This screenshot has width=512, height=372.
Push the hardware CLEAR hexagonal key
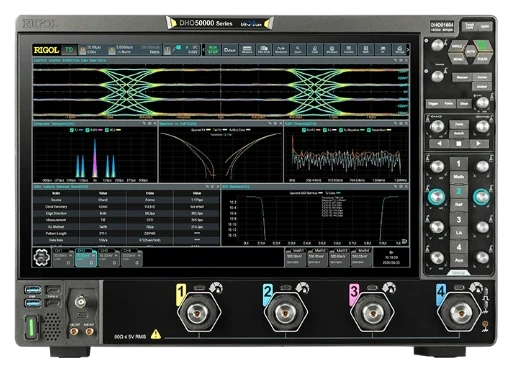click(x=482, y=59)
